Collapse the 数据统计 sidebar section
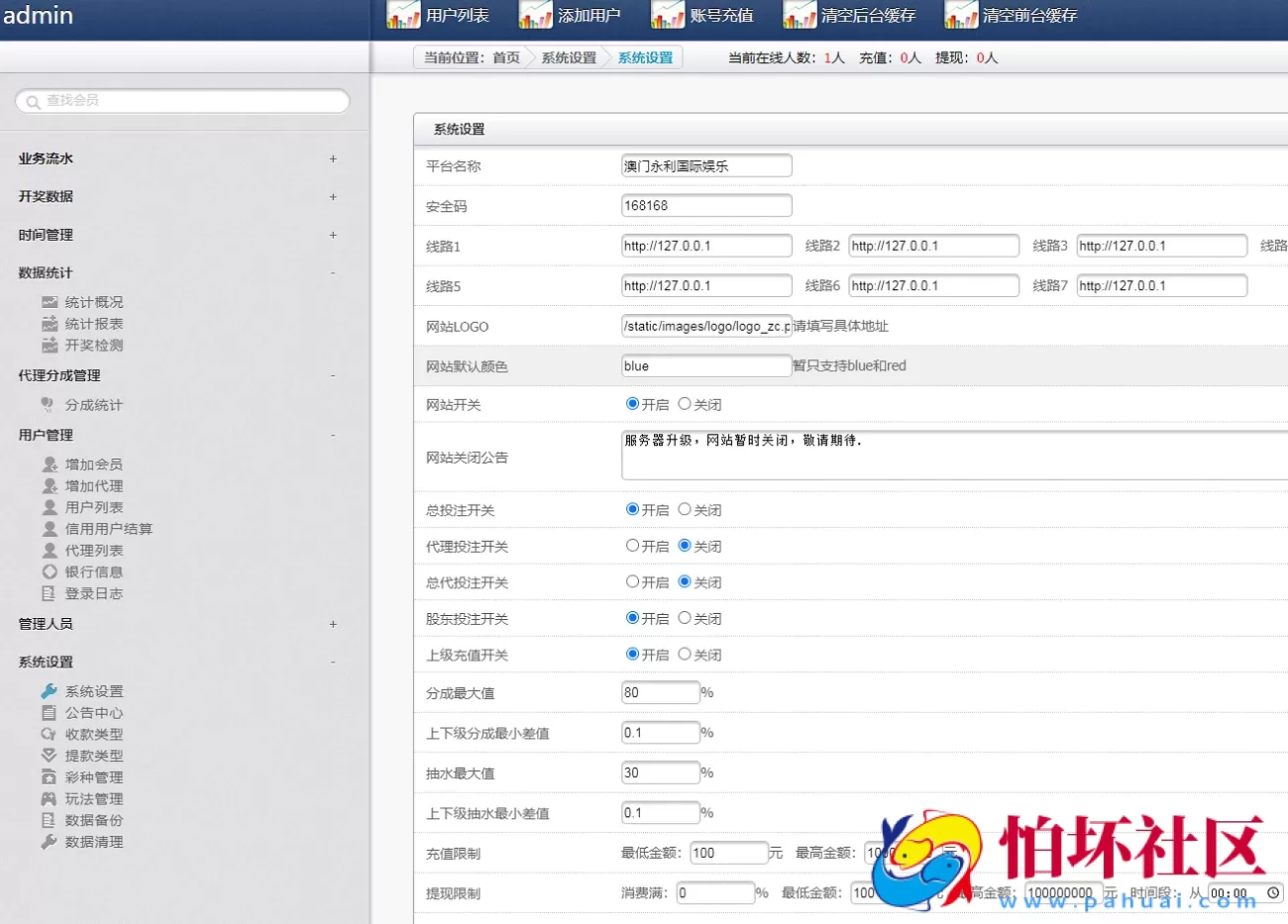This screenshot has width=1288, height=924. (333, 272)
